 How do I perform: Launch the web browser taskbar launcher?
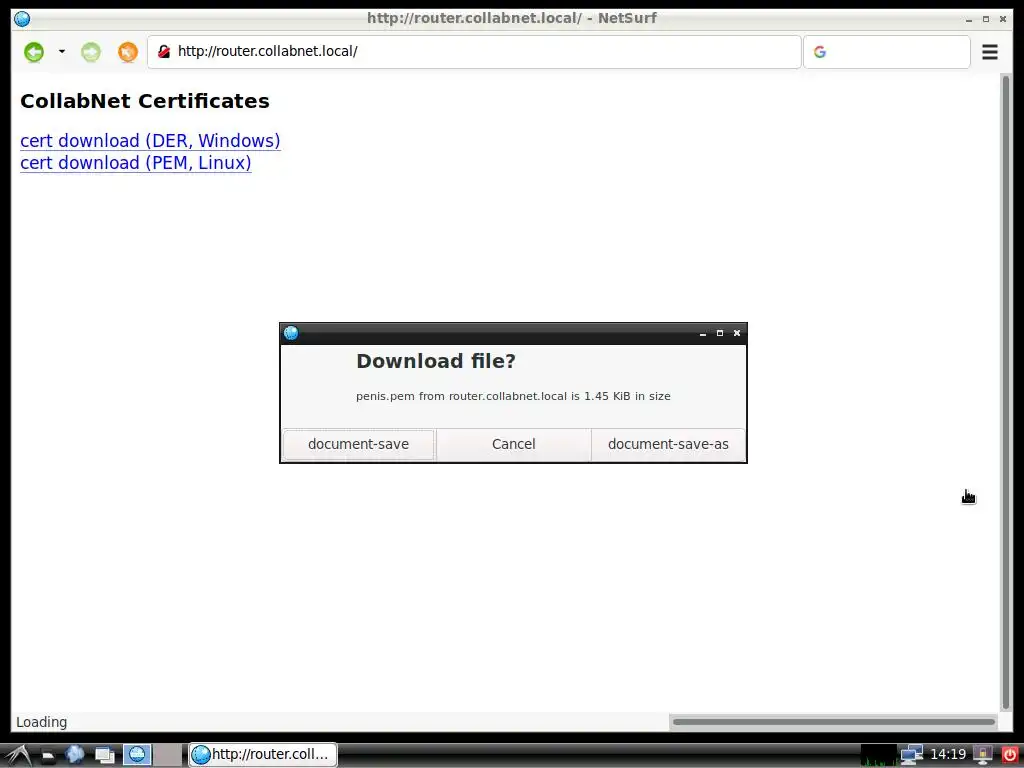click(x=75, y=755)
